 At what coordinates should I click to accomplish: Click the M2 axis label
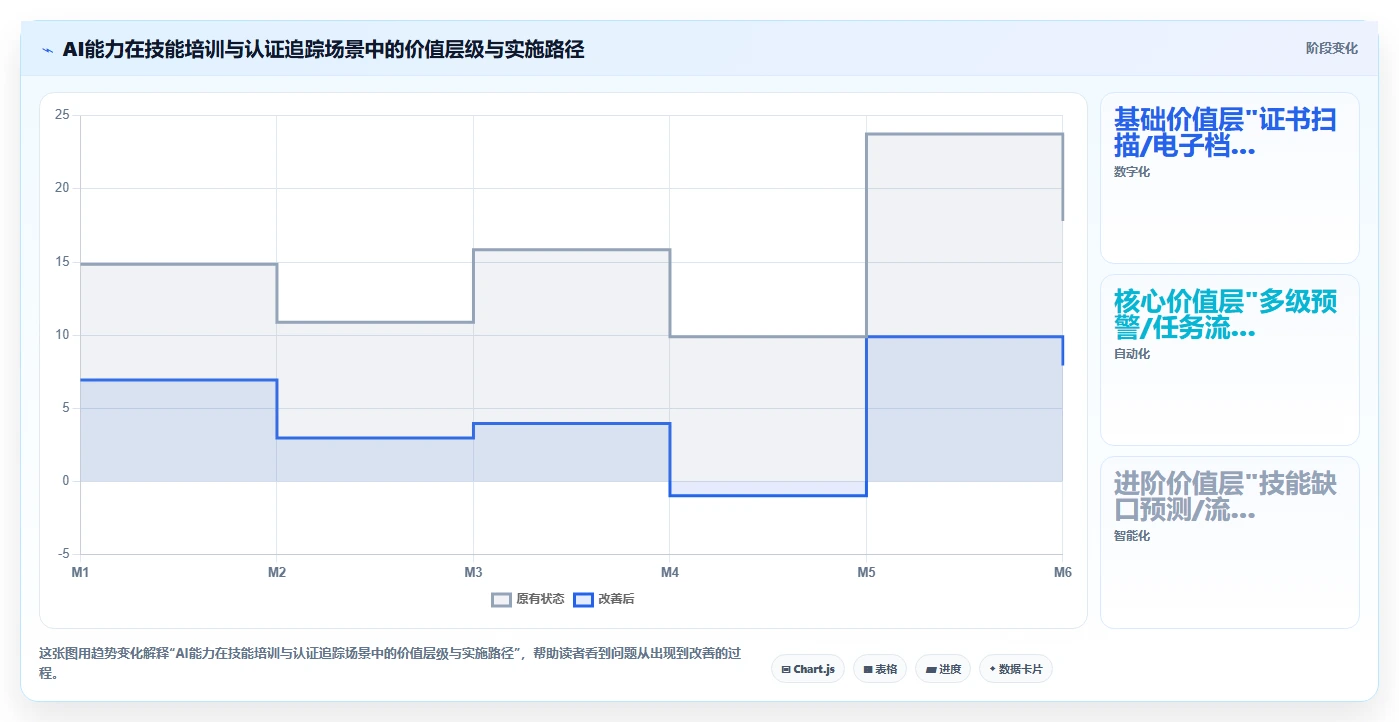277,573
